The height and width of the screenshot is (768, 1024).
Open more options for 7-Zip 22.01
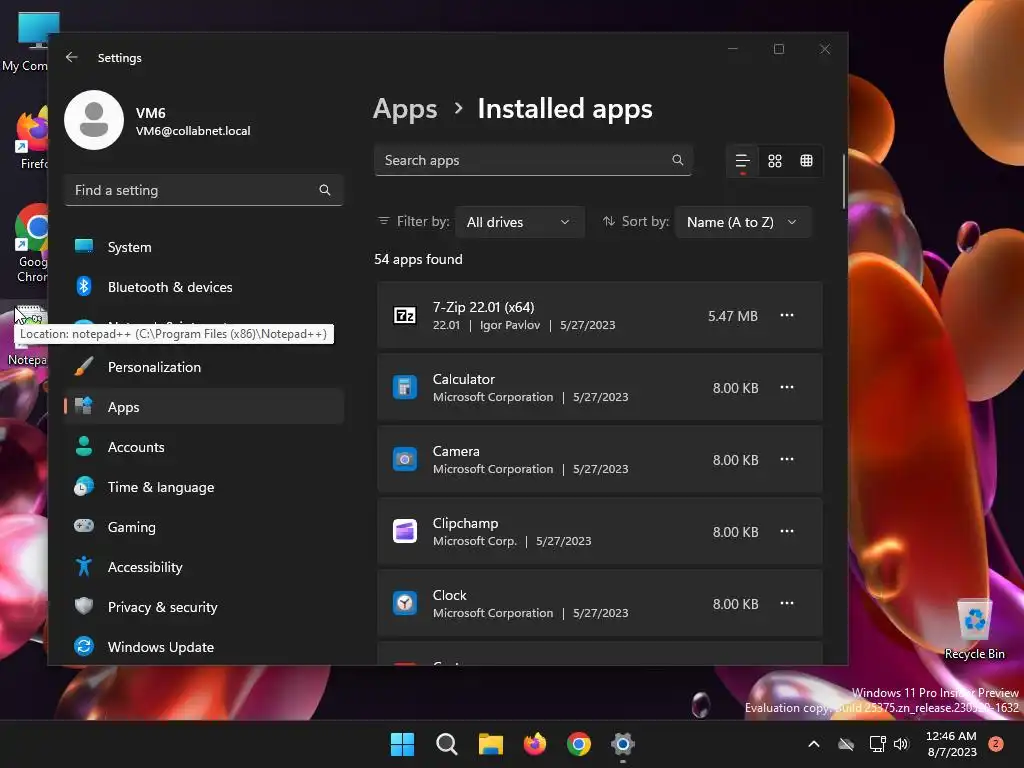(787, 315)
